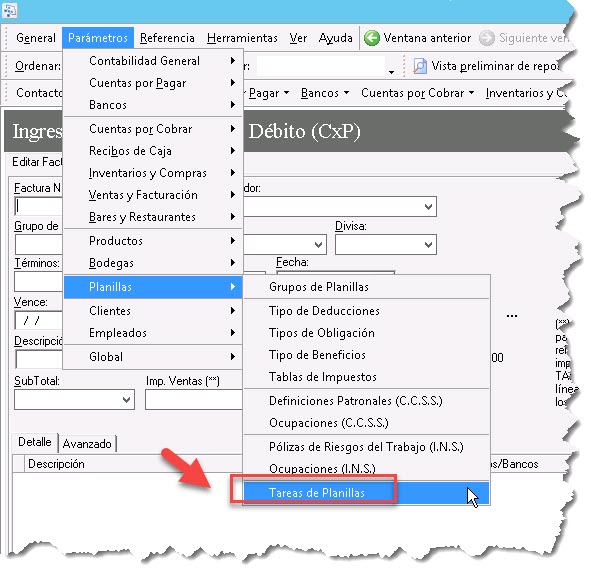
Task: Click the ellipsis button on the right
Action: (512, 316)
